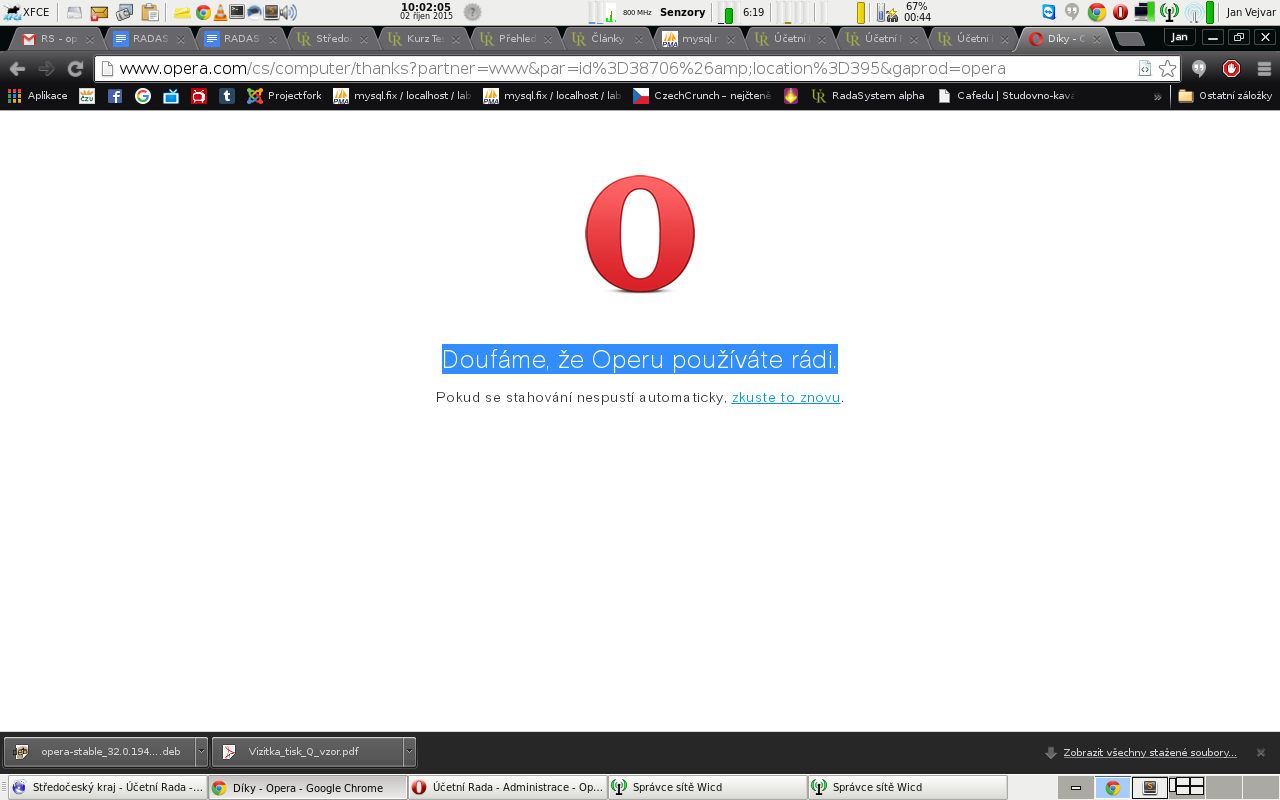Open 'Ostatní záložky' bookmarks folder

click(x=1225, y=96)
